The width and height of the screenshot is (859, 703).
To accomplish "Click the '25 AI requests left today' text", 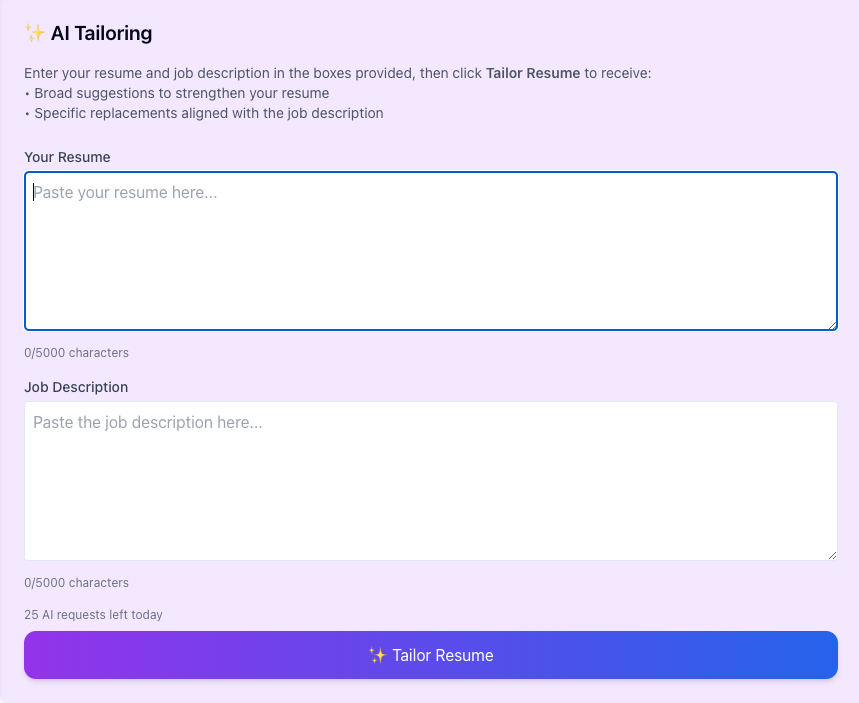I will click(93, 615).
